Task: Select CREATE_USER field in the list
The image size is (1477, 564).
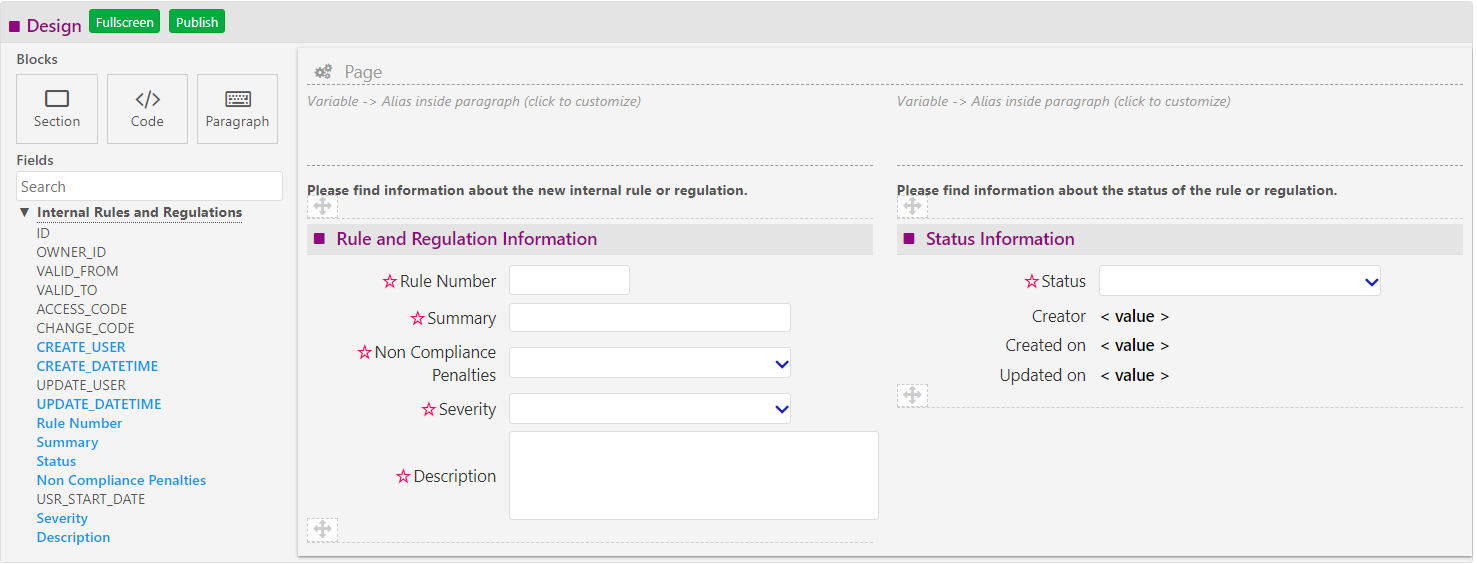Action: pyautogui.click(x=81, y=347)
